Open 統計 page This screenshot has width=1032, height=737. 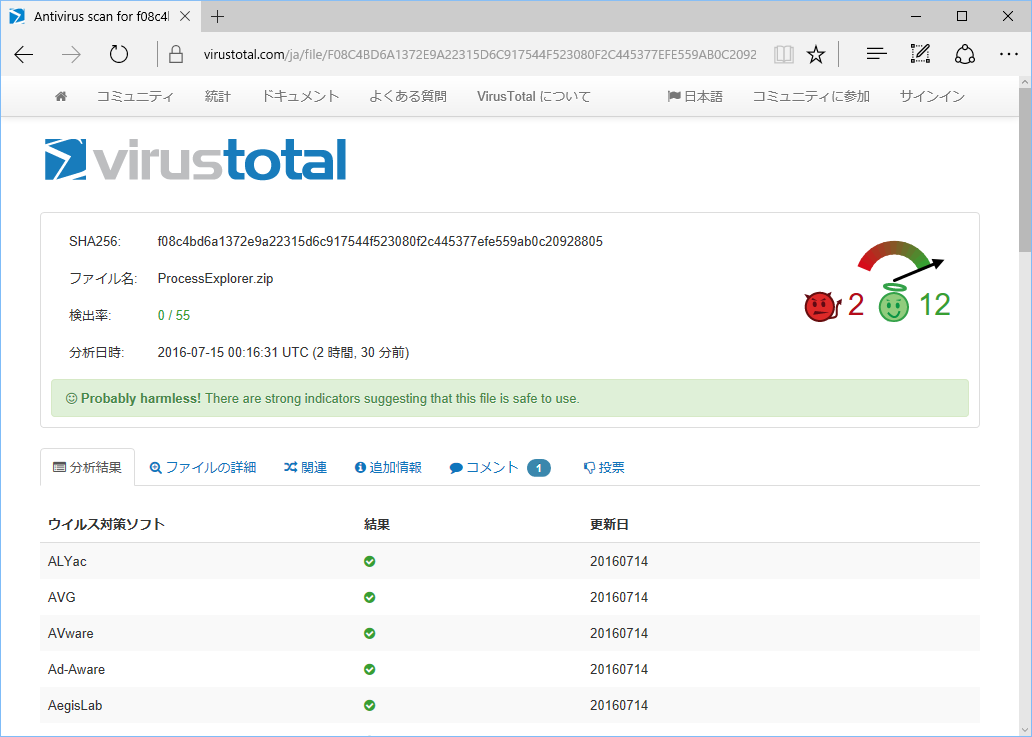(x=218, y=97)
